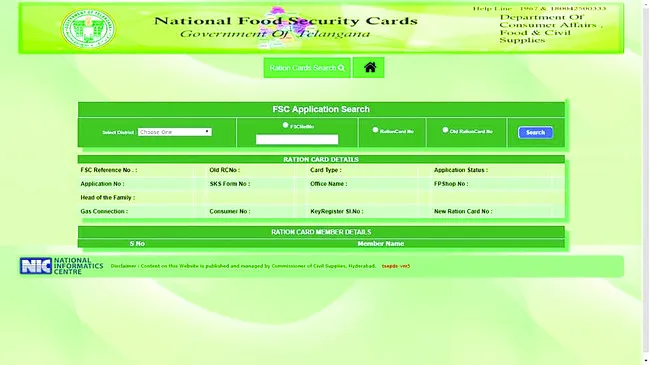Click the 'FPShop No' label
Image resolution: width=650 pixels, height=365 pixels.
click(x=451, y=184)
